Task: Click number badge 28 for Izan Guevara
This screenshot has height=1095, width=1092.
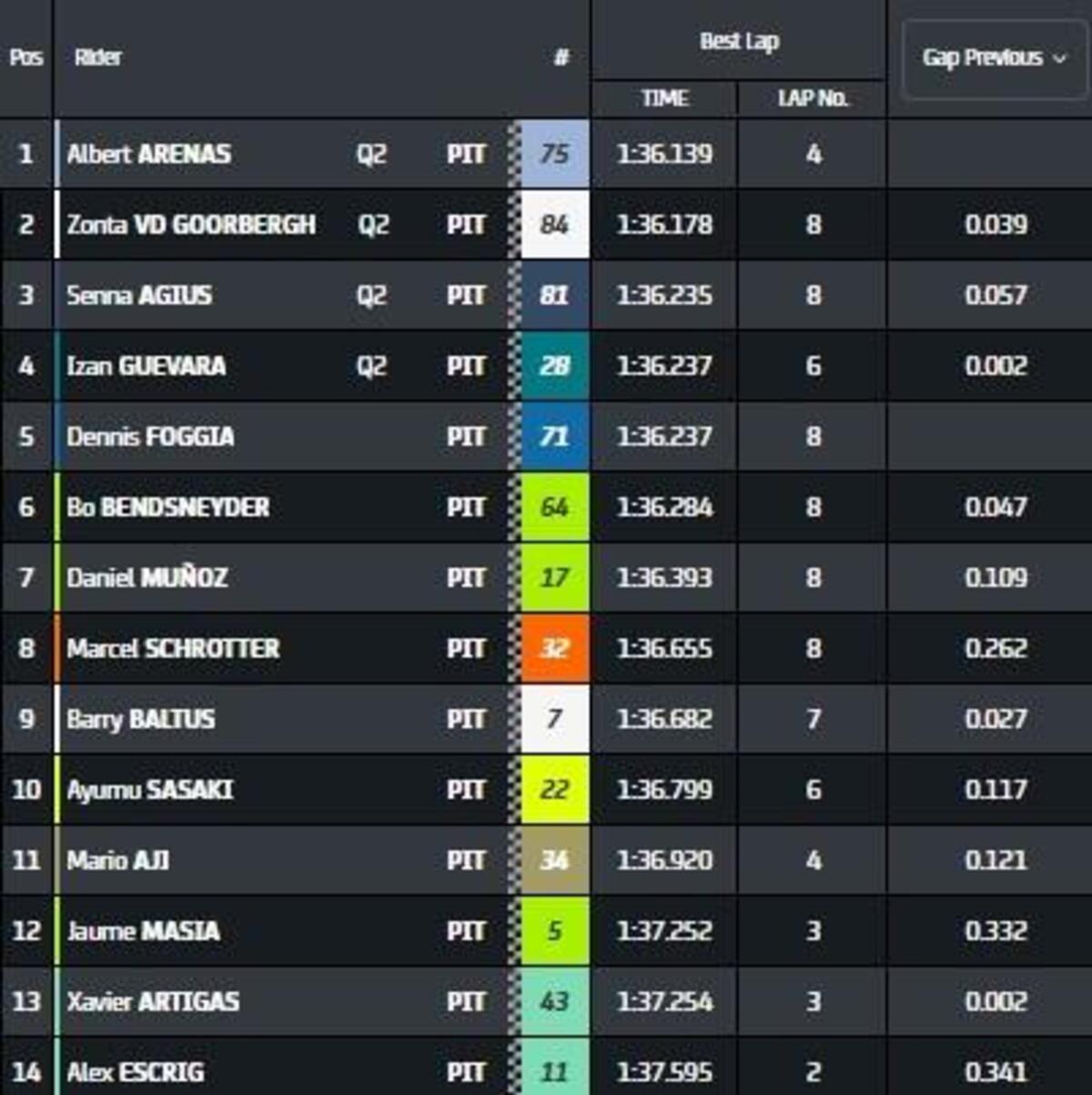Action: [x=554, y=366]
